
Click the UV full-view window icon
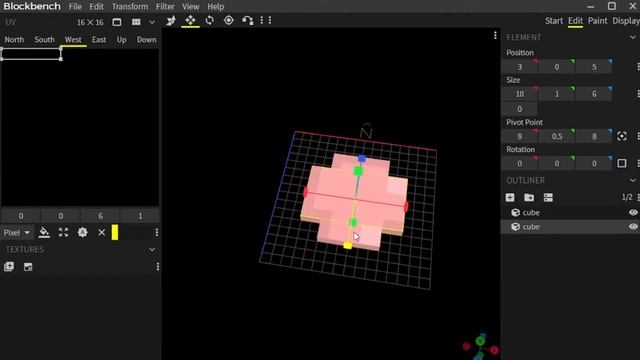click(x=117, y=22)
